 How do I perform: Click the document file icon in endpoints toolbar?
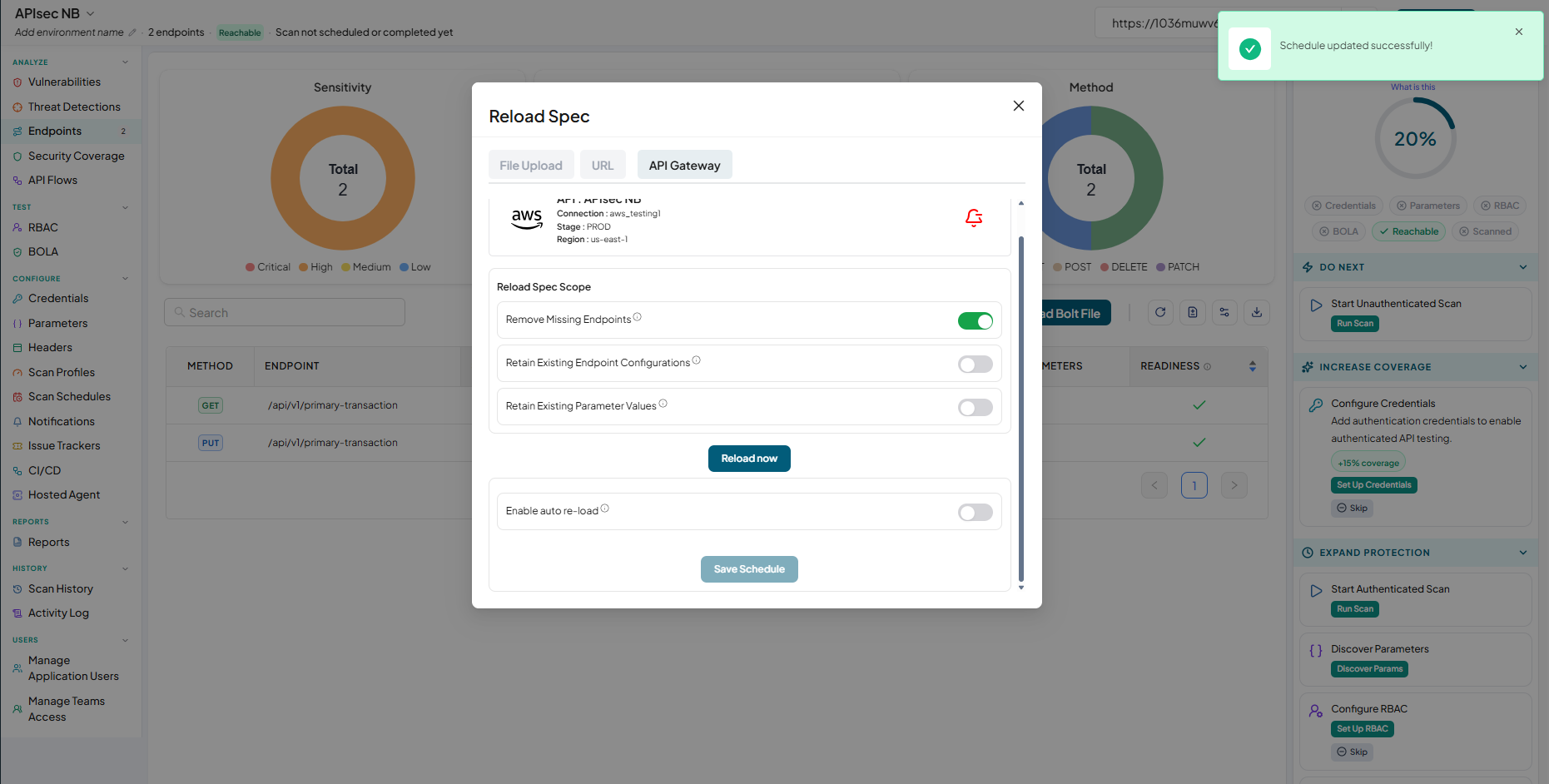pos(1193,312)
